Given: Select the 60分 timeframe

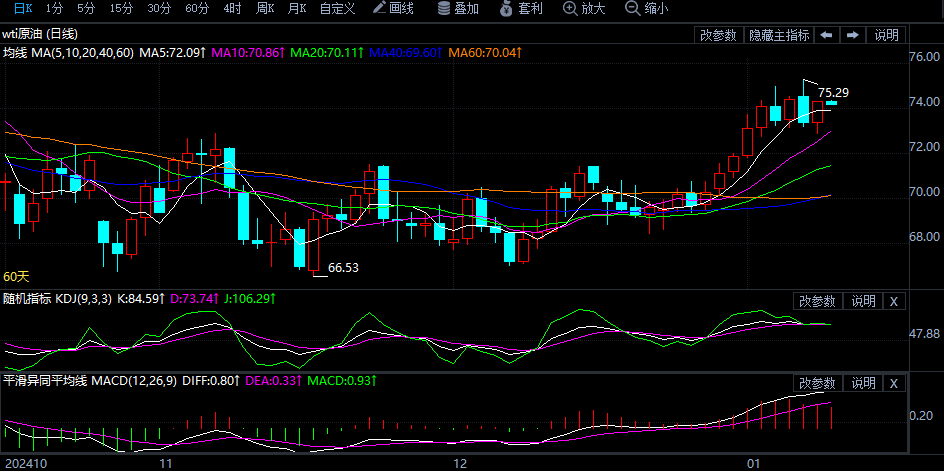Looking at the screenshot, I should [x=197, y=9].
